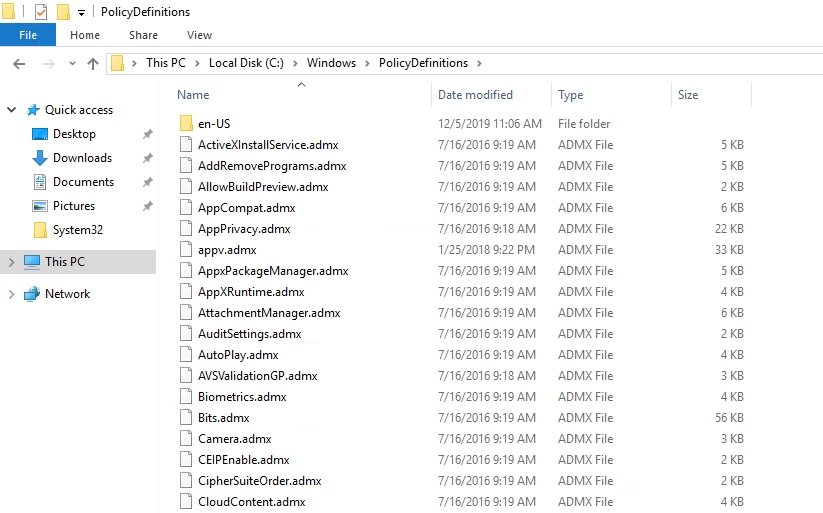Select AllowBuildPreview.admx file
This screenshot has width=823, height=513.
click(x=263, y=187)
